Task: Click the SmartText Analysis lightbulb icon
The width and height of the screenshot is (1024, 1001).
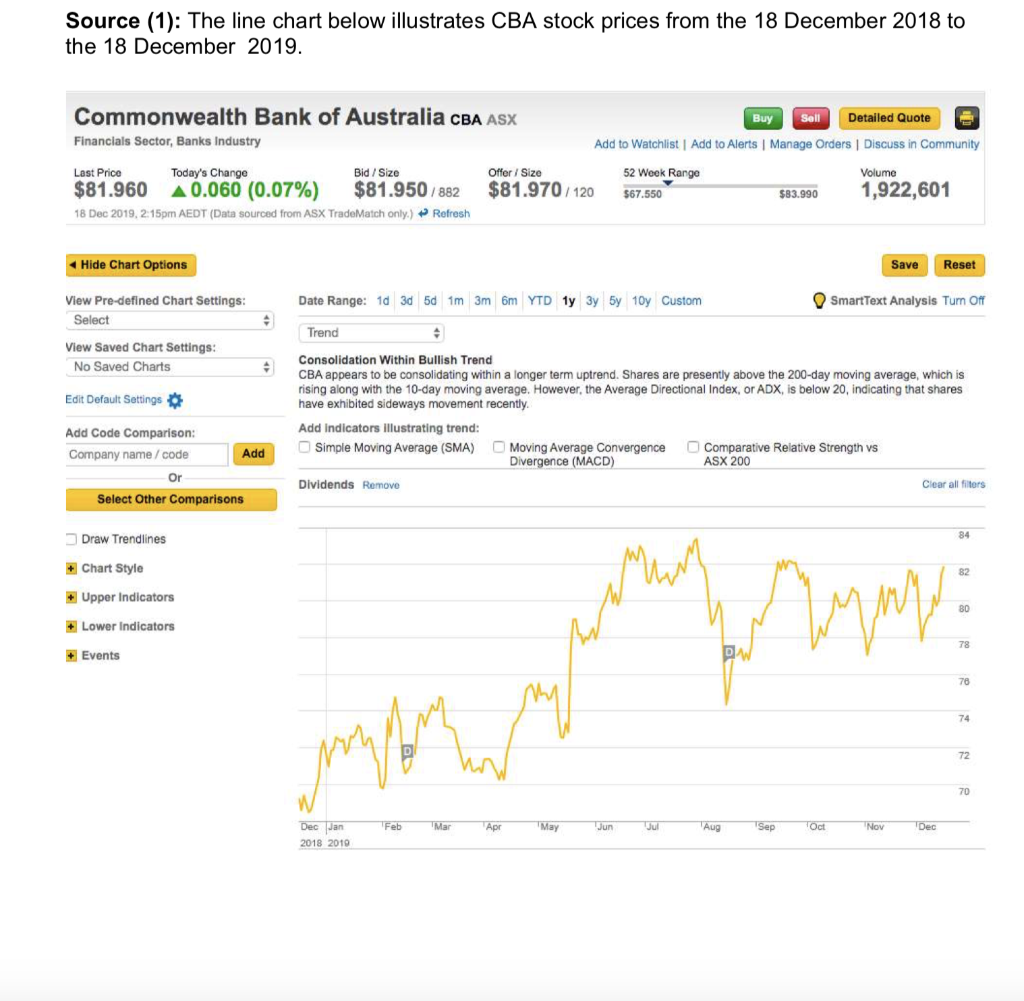Action: click(823, 301)
